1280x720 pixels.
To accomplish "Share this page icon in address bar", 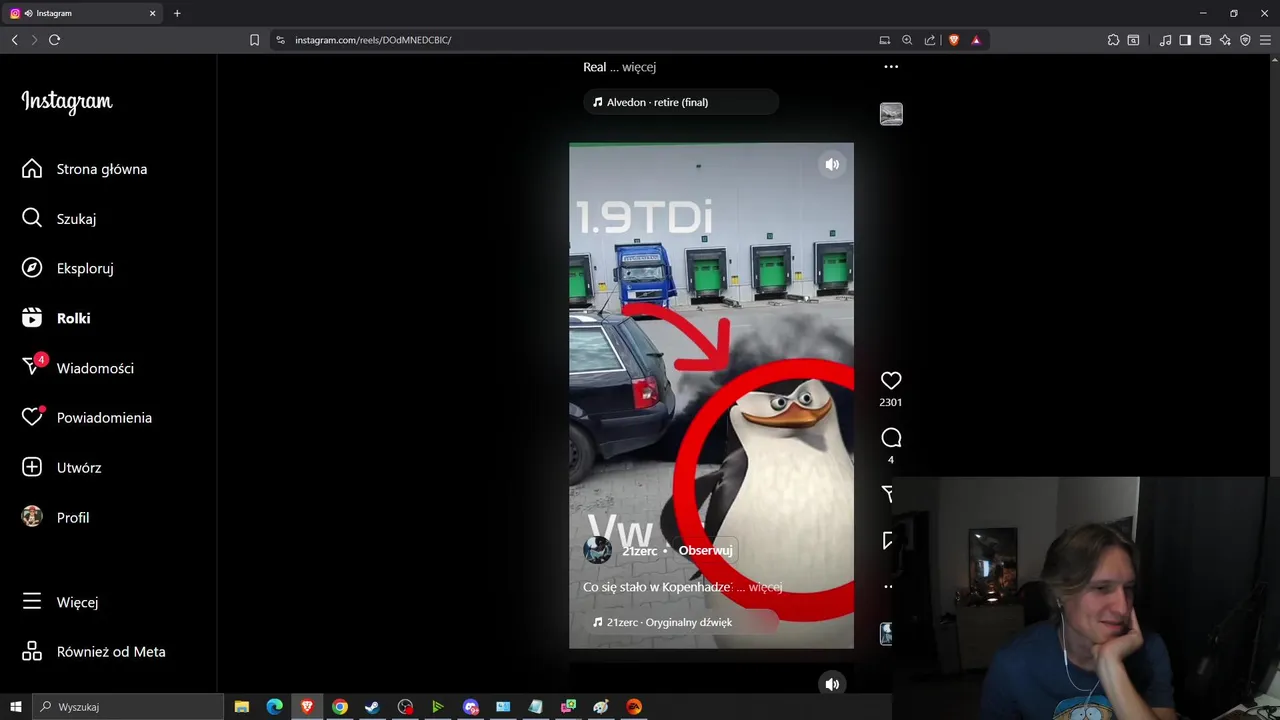I will (x=930, y=40).
